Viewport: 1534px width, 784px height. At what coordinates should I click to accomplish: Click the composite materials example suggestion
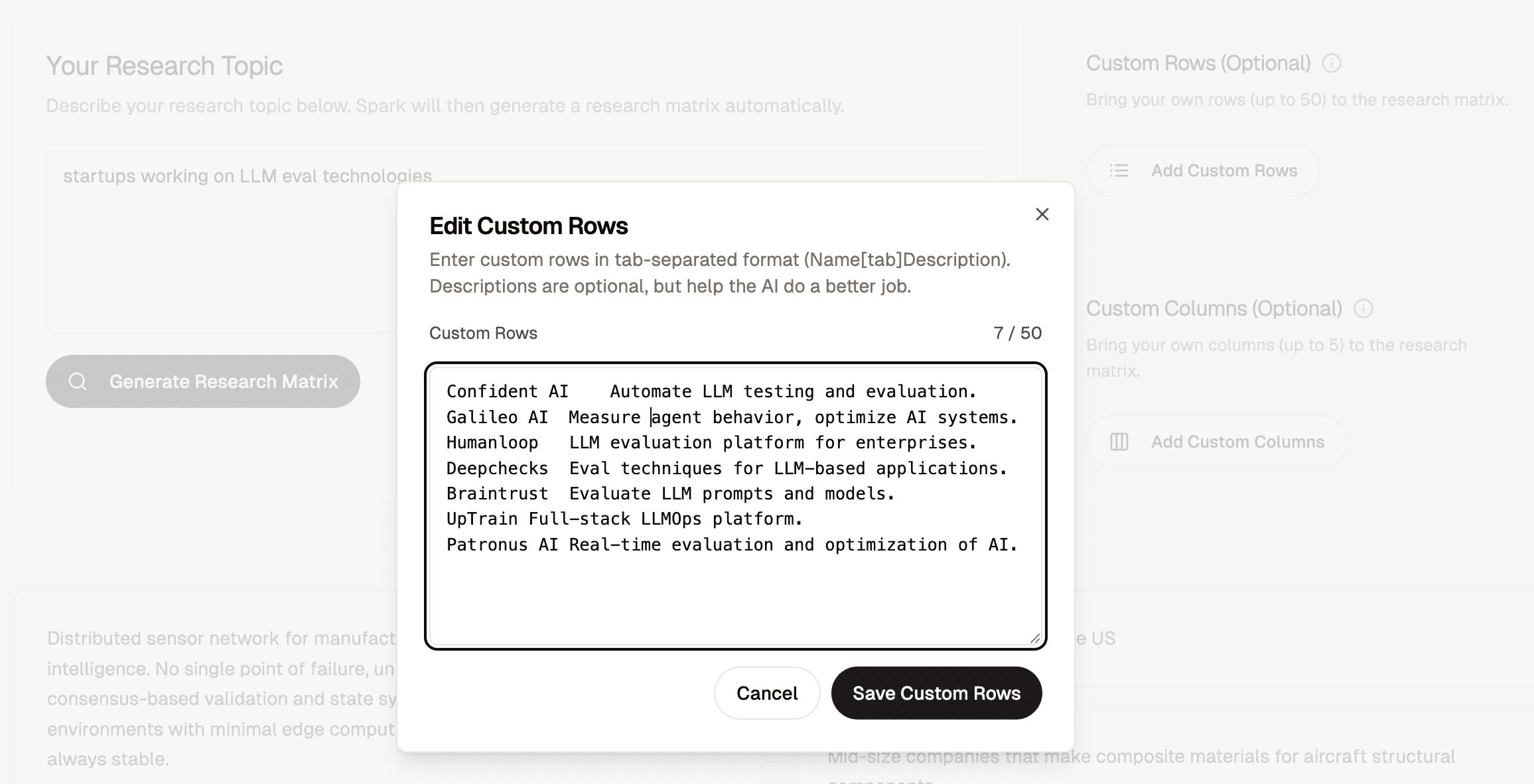click(x=1141, y=757)
